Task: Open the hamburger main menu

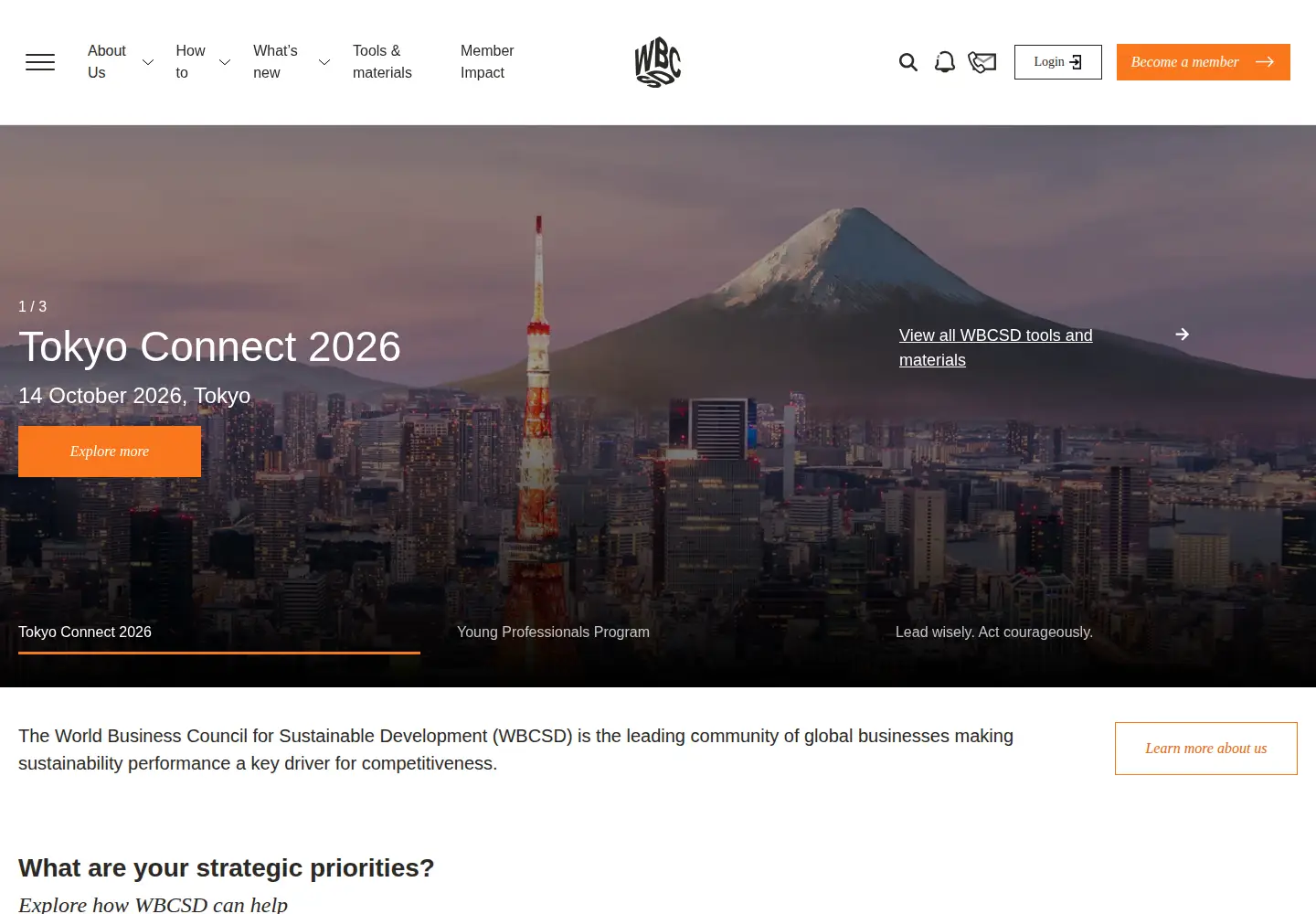Action: tap(40, 62)
